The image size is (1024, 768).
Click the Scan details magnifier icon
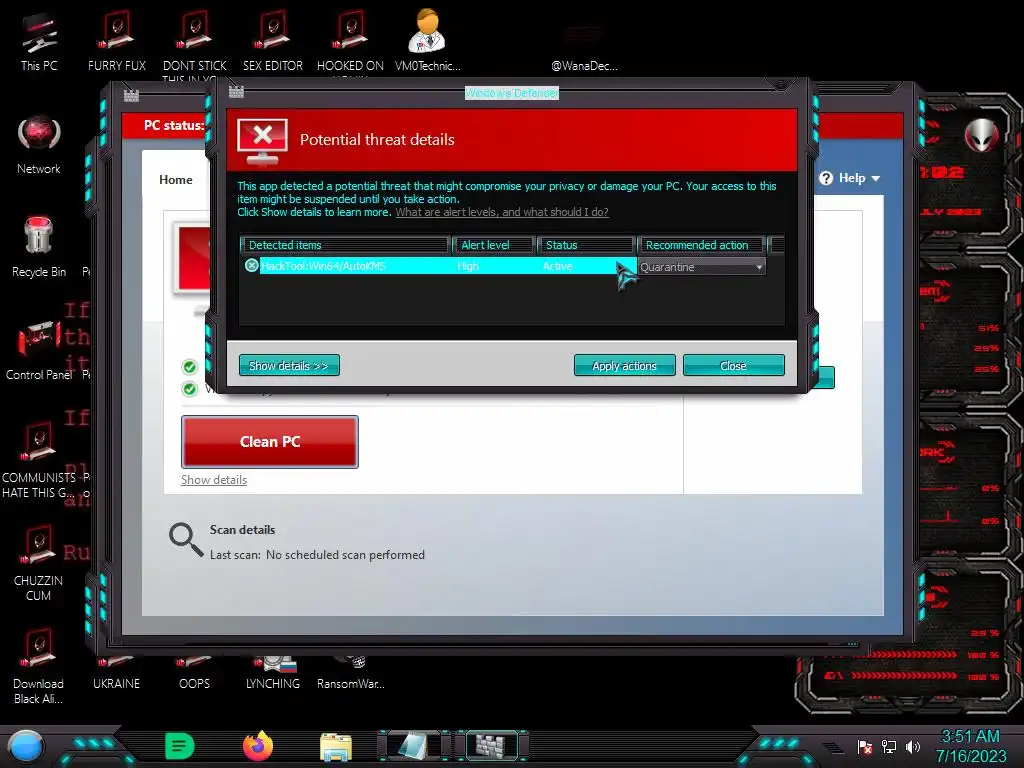point(186,539)
